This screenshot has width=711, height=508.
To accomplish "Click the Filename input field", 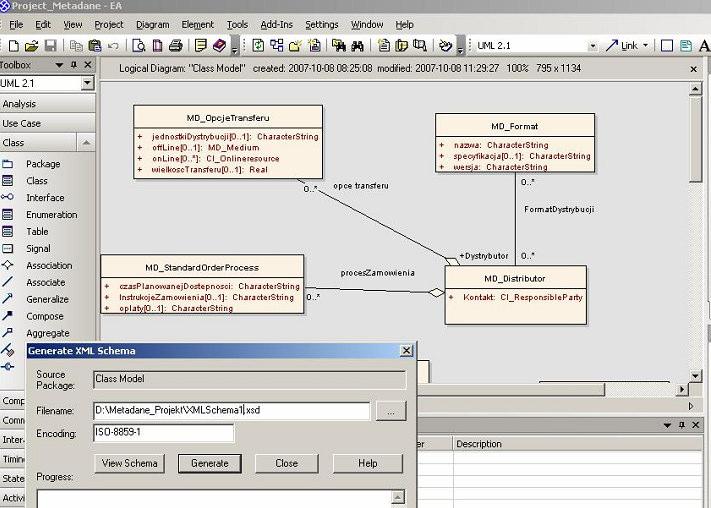I will coord(231,410).
